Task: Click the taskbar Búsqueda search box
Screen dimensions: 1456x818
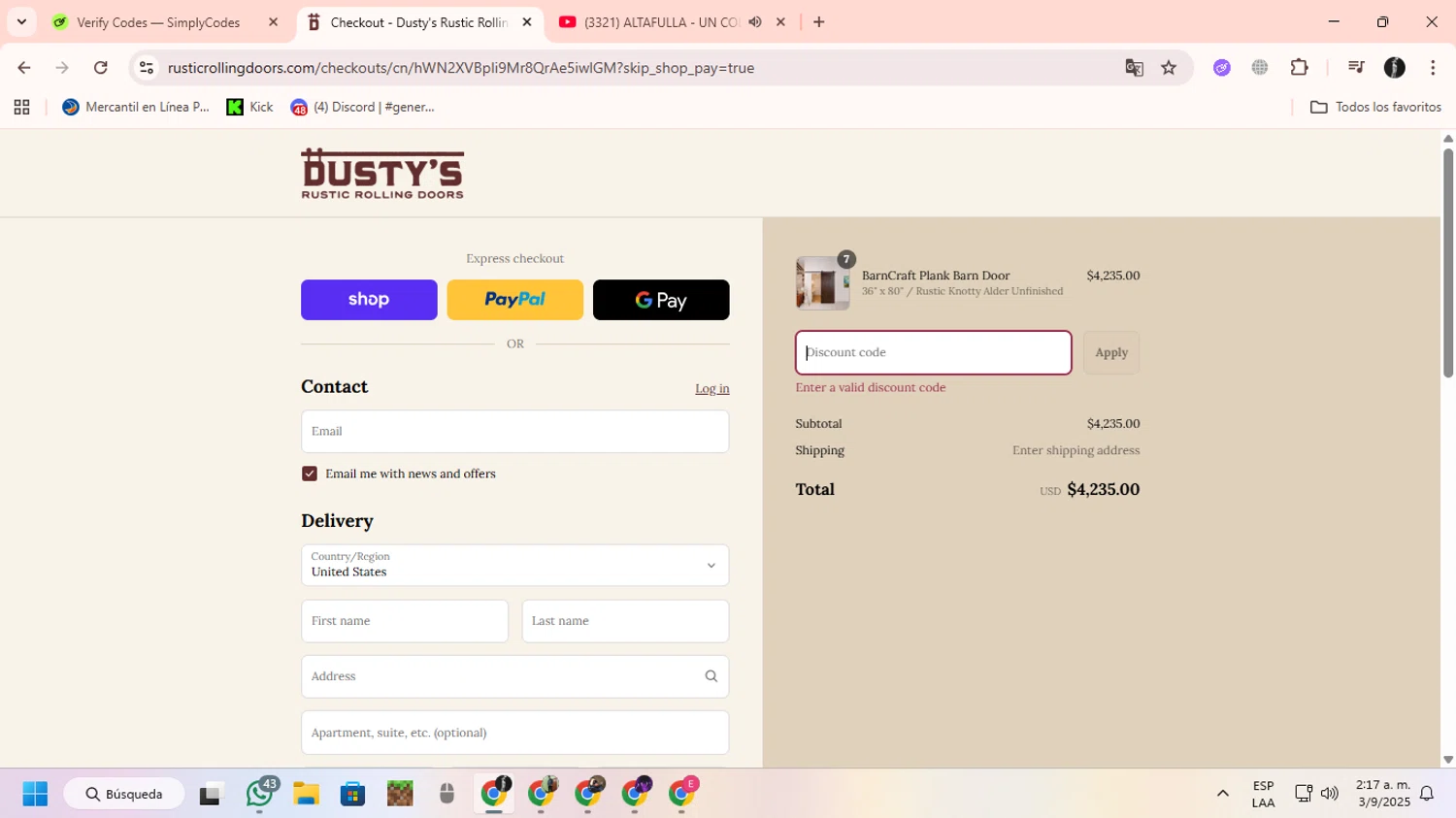Action: click(124, 794)
